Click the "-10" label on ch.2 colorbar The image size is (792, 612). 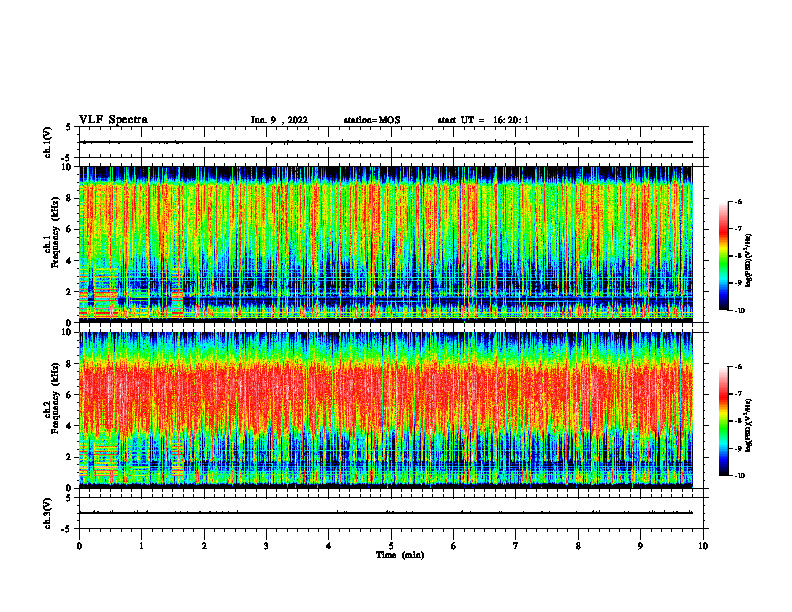click(740, 476)
